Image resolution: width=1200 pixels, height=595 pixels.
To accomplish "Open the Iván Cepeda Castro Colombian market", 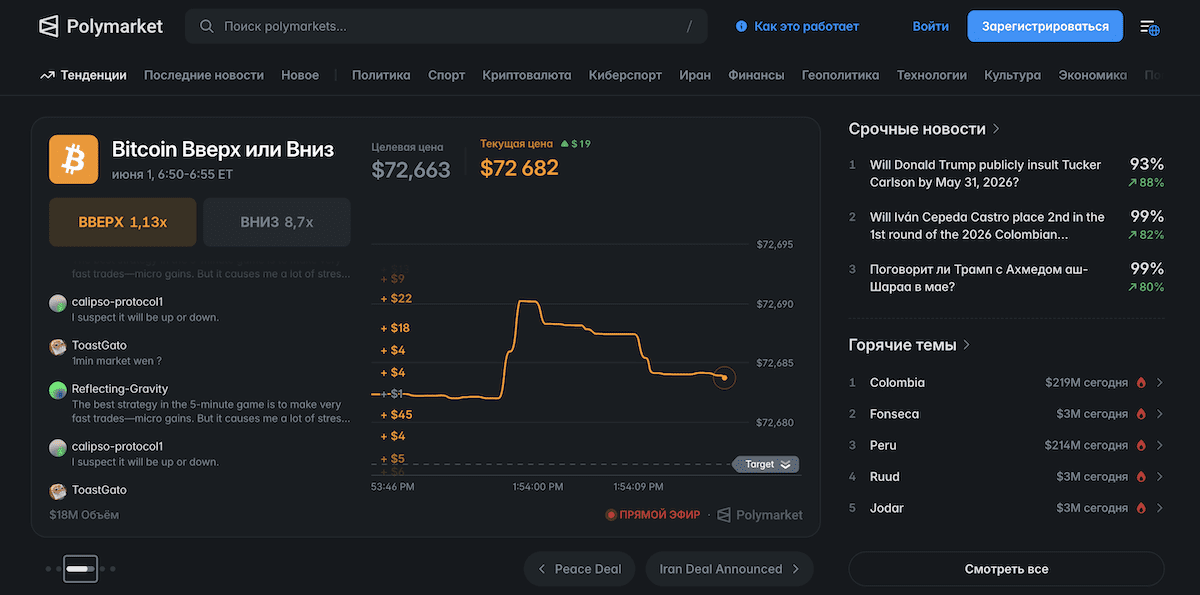I will (x=987, y=225).
